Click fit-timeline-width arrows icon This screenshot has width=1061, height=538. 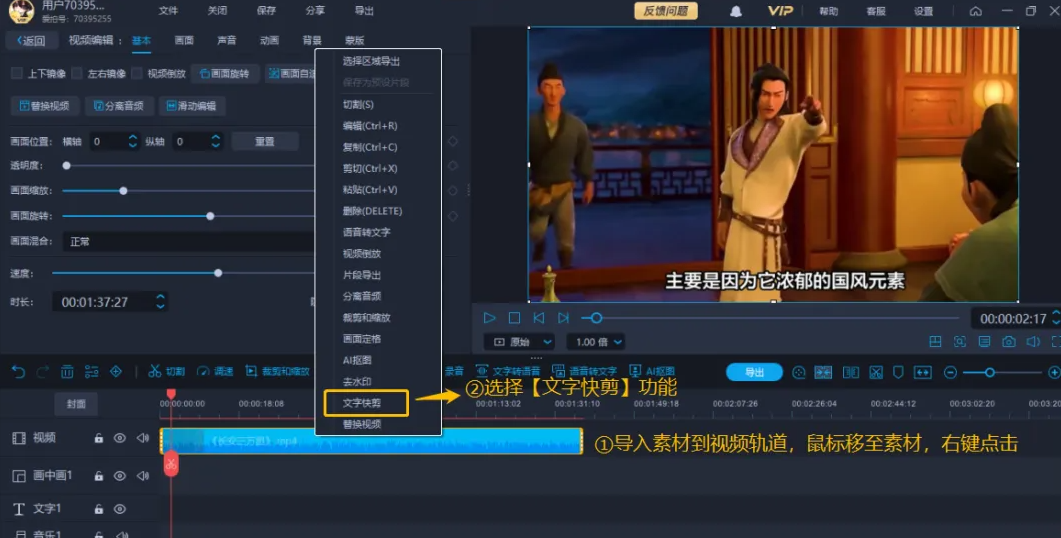point(922,373)
